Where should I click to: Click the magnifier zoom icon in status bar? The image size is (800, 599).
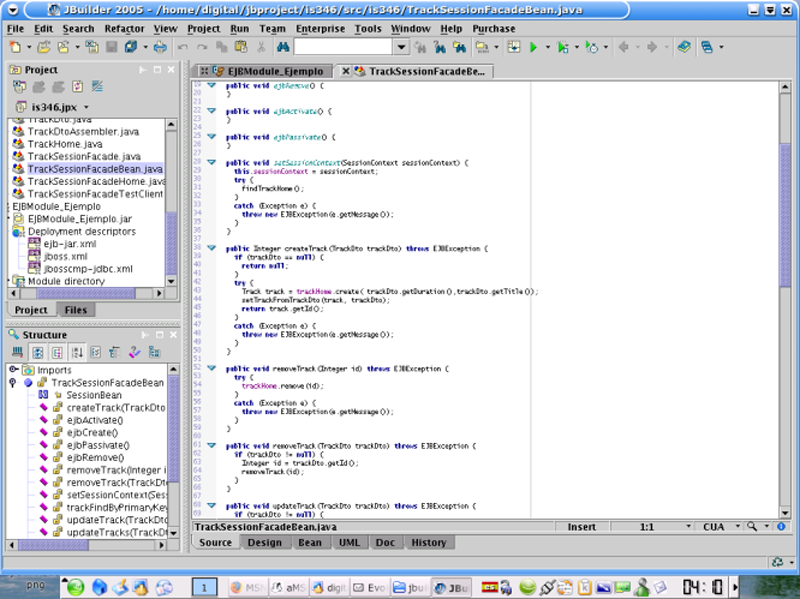coord(753,526)
